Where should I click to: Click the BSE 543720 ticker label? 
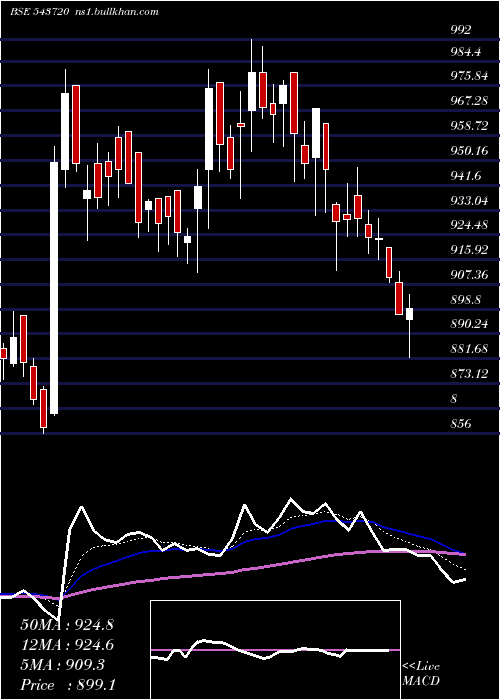click(x=39, y=11)
